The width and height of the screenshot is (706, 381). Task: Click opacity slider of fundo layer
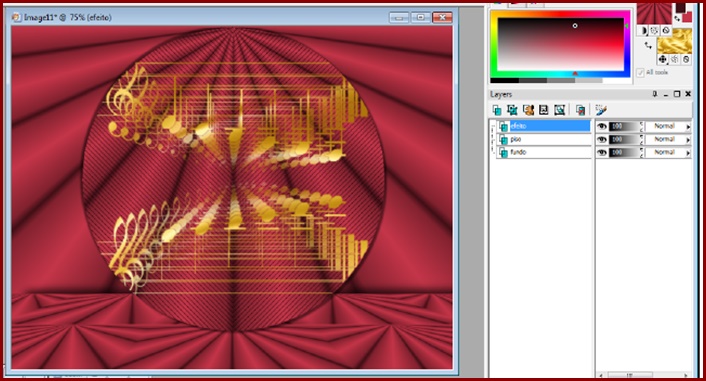[625, 153]
